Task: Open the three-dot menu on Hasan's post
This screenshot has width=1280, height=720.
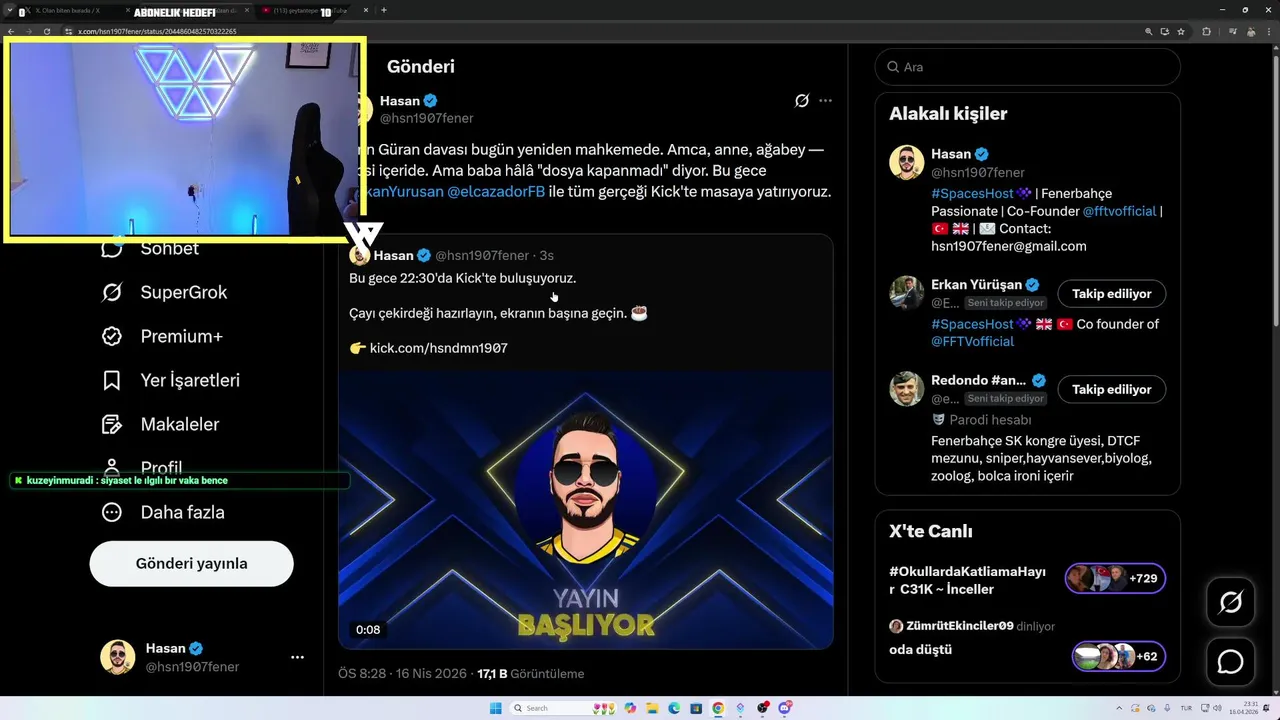Action: click(x=825, y=100)
